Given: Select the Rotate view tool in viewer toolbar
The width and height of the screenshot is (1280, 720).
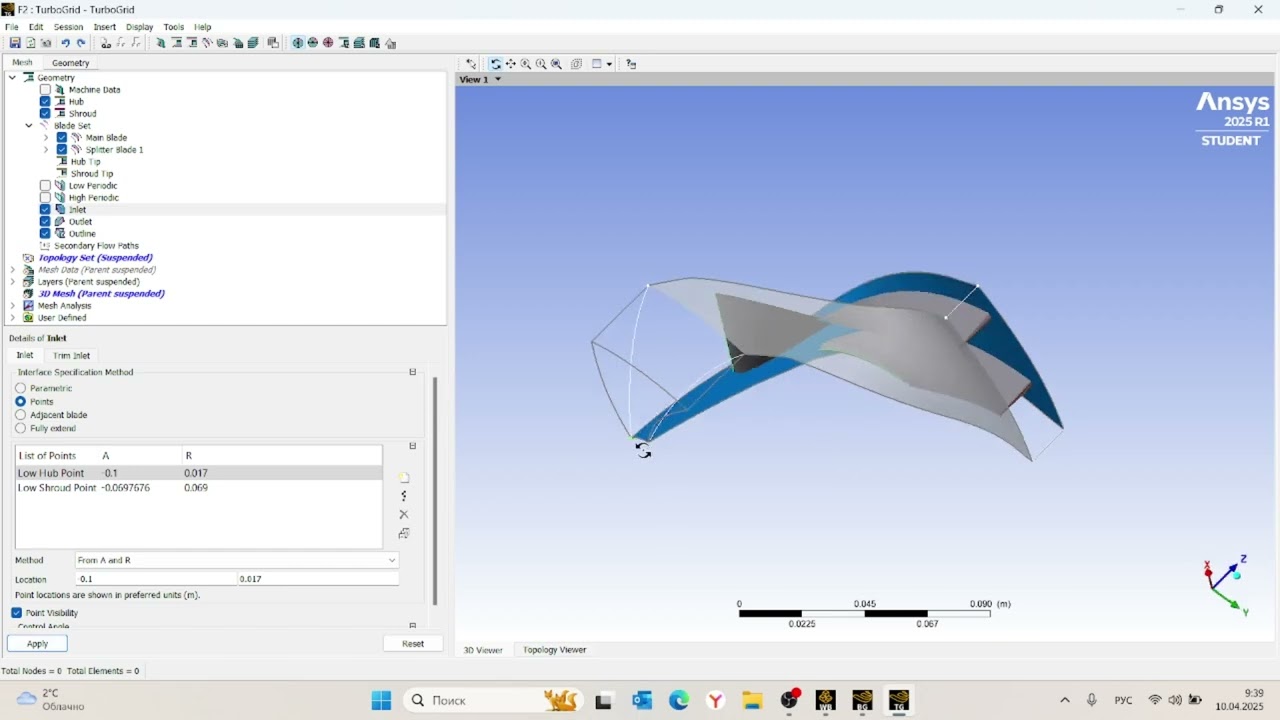Looking at the screenshot, I should (x=495, y=64).
